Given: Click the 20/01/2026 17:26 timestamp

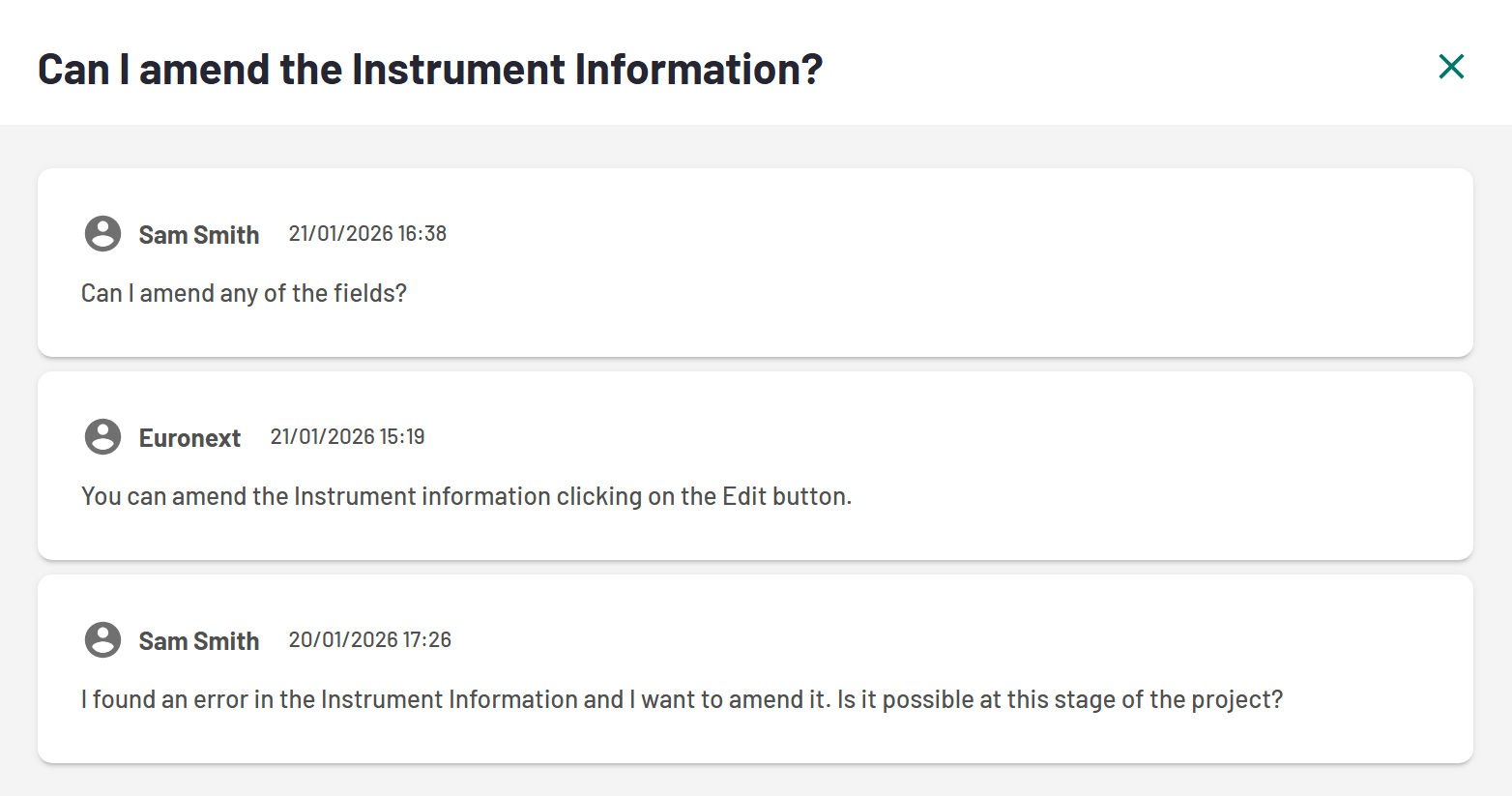Looking at the screenshot, I should pyautogui.click(x=369, y=640).
